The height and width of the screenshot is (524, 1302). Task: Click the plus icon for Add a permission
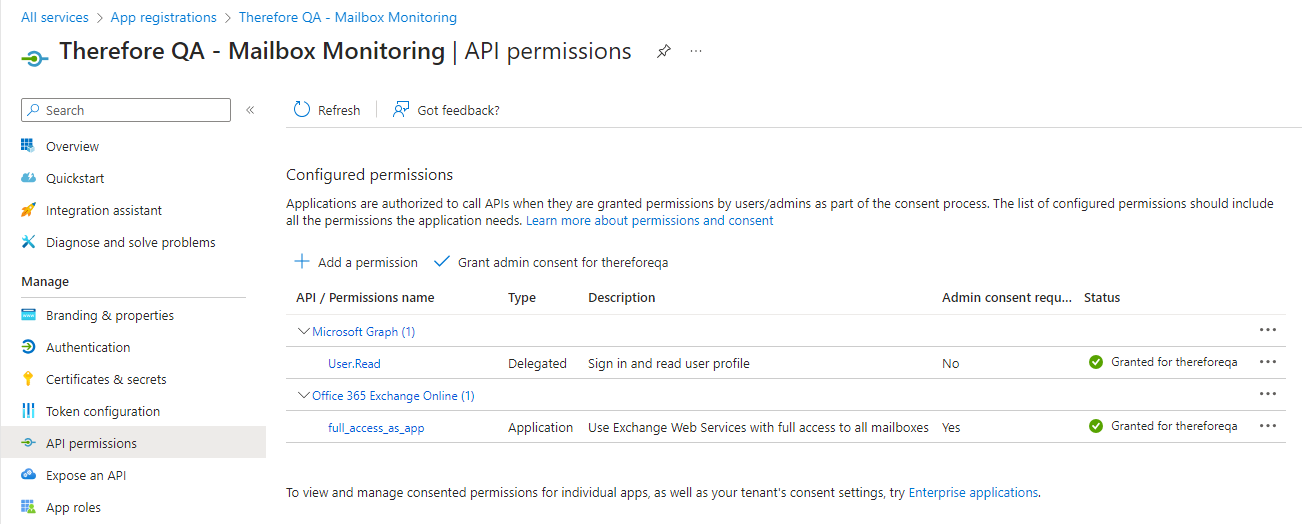(x=301, y=262)
